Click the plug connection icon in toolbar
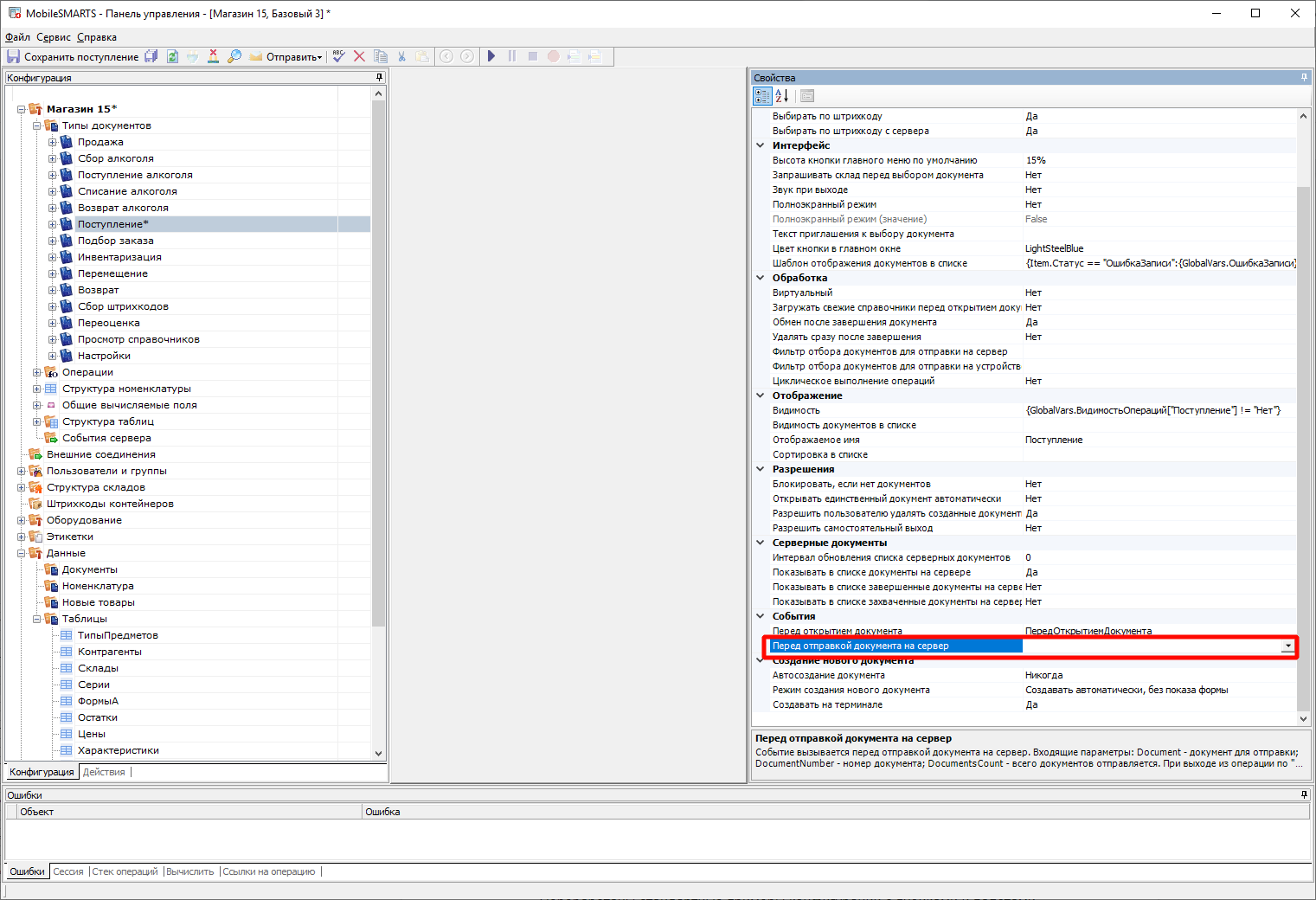This screenshot has width=1316, height=900. point(193,56)
